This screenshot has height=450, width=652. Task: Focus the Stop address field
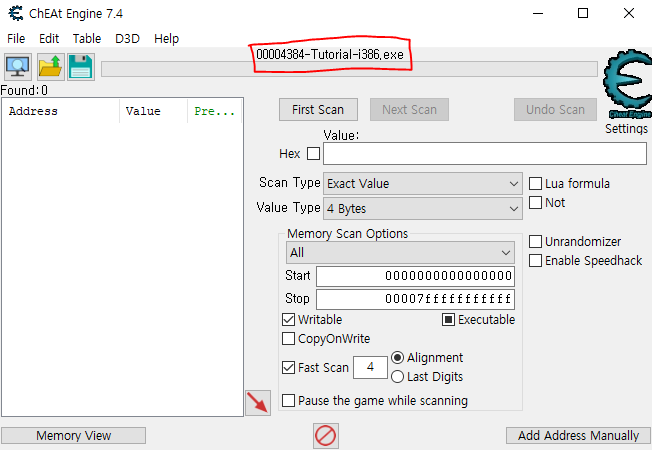pyautogui.click(x=415, y=299)
